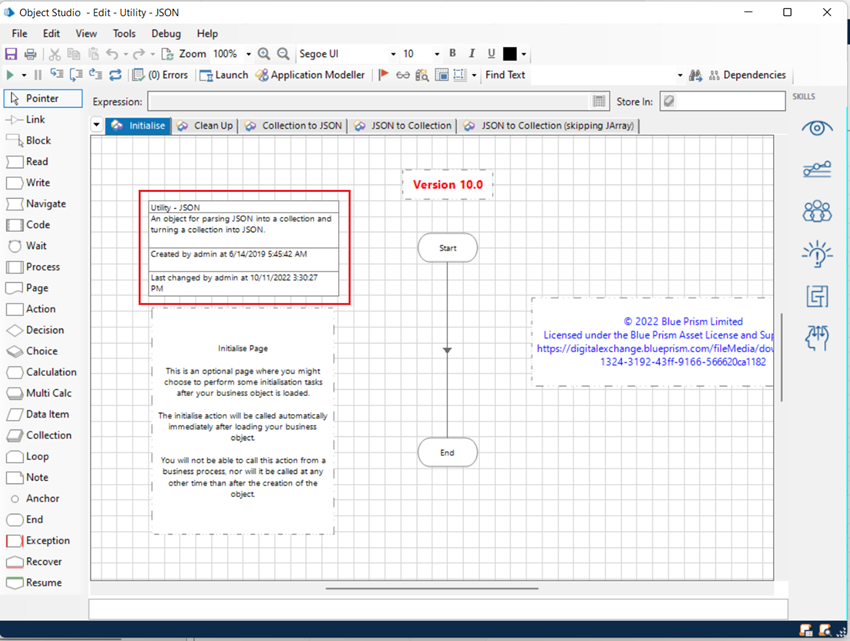Select the Multi Calc stage tool
Viewport: 850px width, 641px height.
[x=40, y=393]
